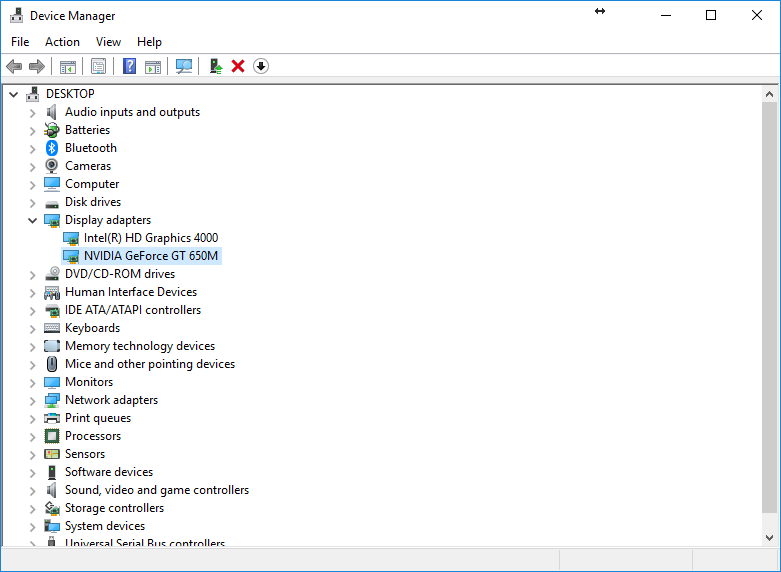Collapse the DESKTOP root node

13,94
